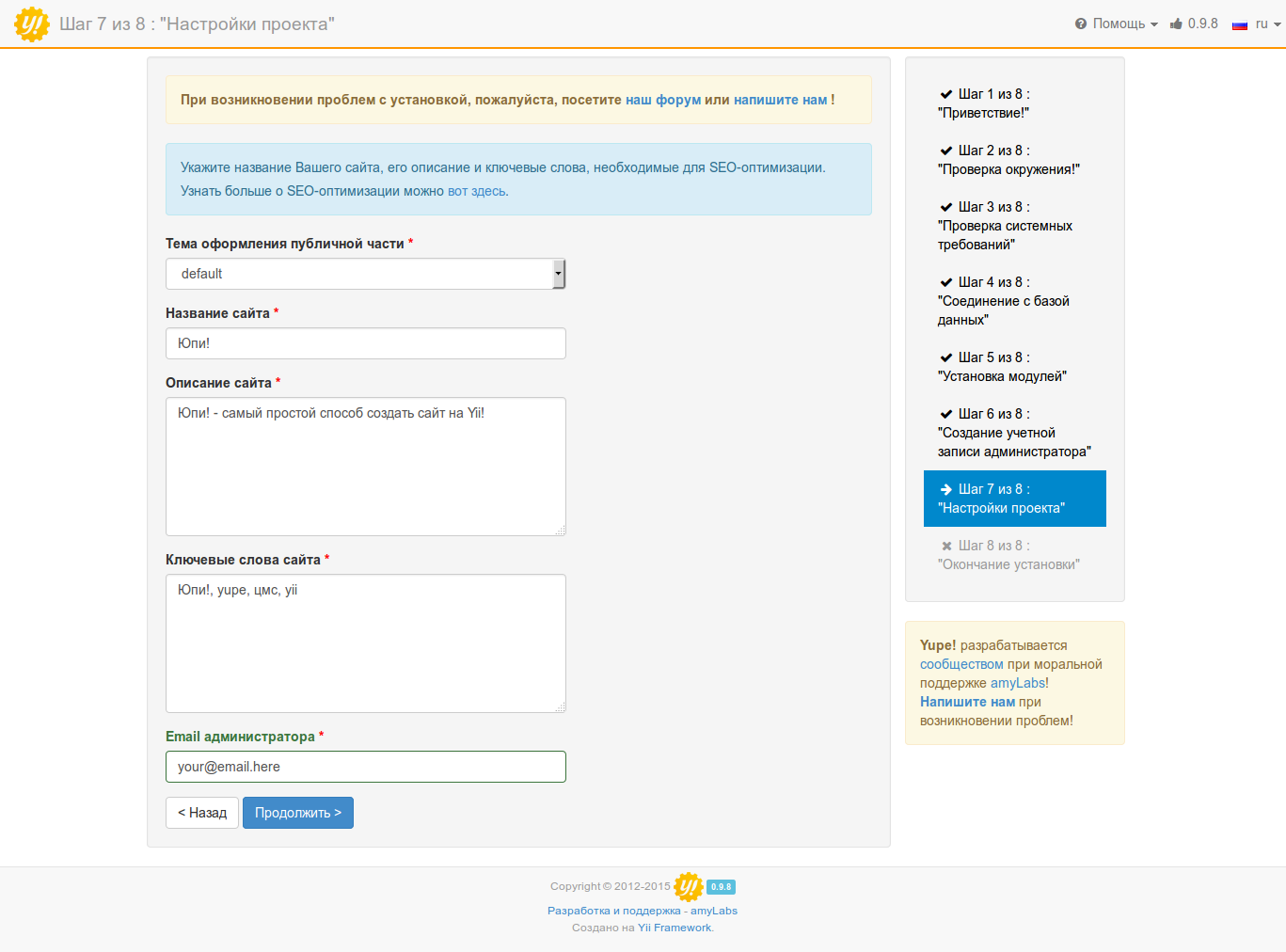Image resolution: width=1286 pixels, height=952 pixels.
Task: Click into the Email администратора field
Action: pos(365,767)
